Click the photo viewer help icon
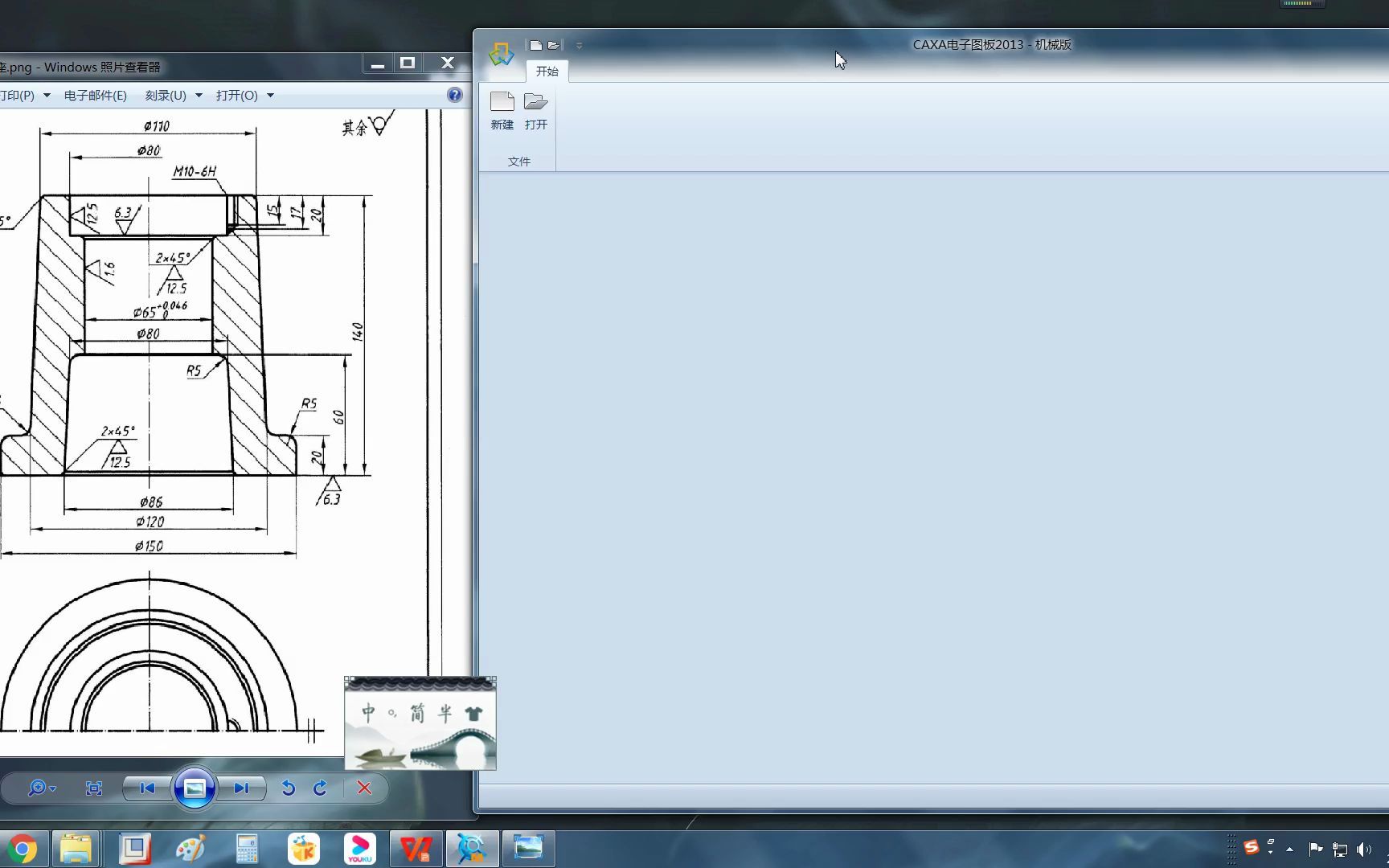 coord(455,95)
